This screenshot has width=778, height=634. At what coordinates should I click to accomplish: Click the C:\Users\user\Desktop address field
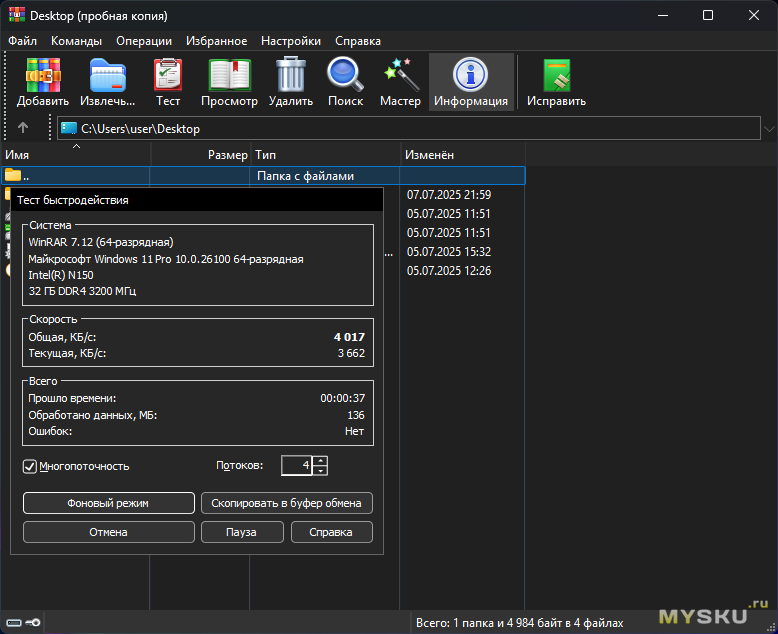tap(408, 128)
